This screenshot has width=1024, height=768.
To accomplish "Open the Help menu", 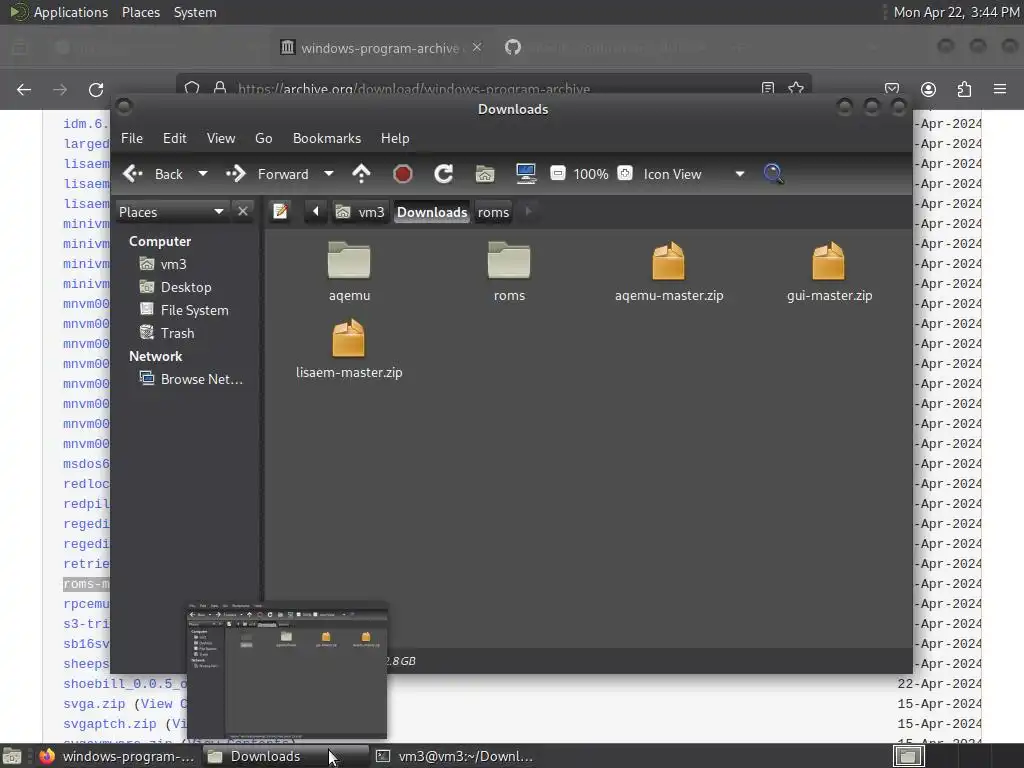I will click(x=395, y=138).
